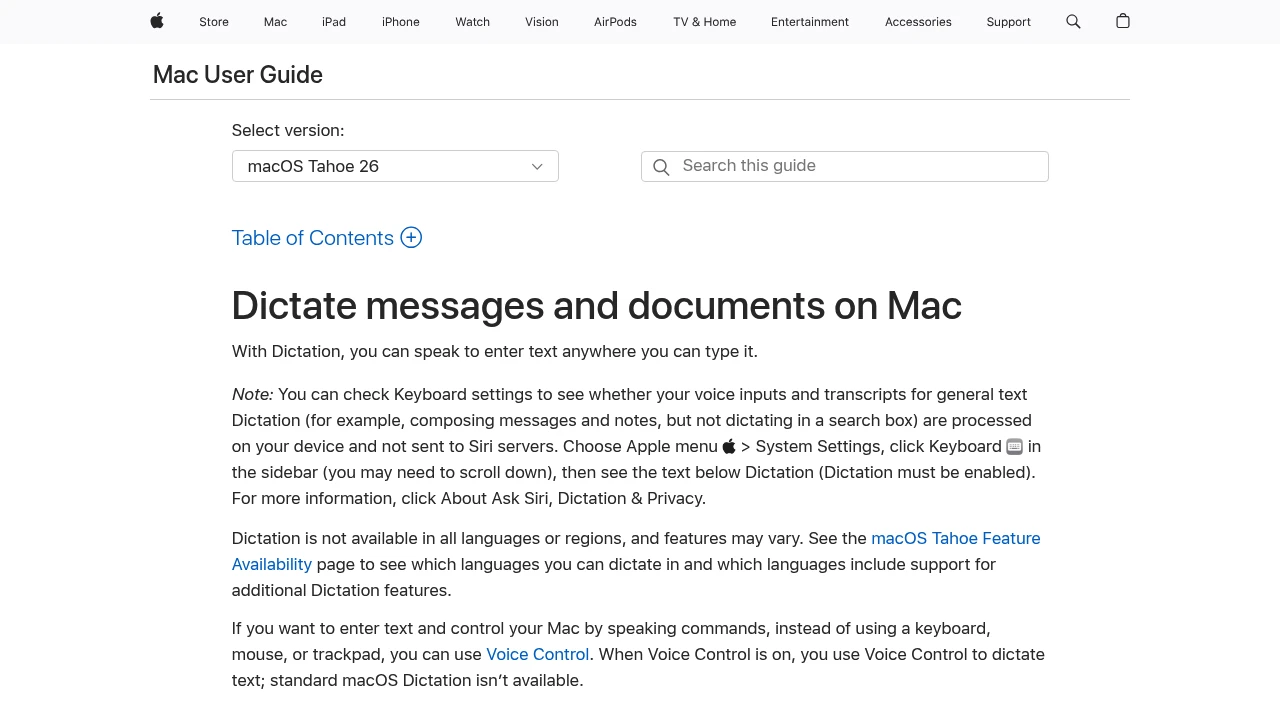
Task: Open the site search magnifier icon
Action: 1073,21
